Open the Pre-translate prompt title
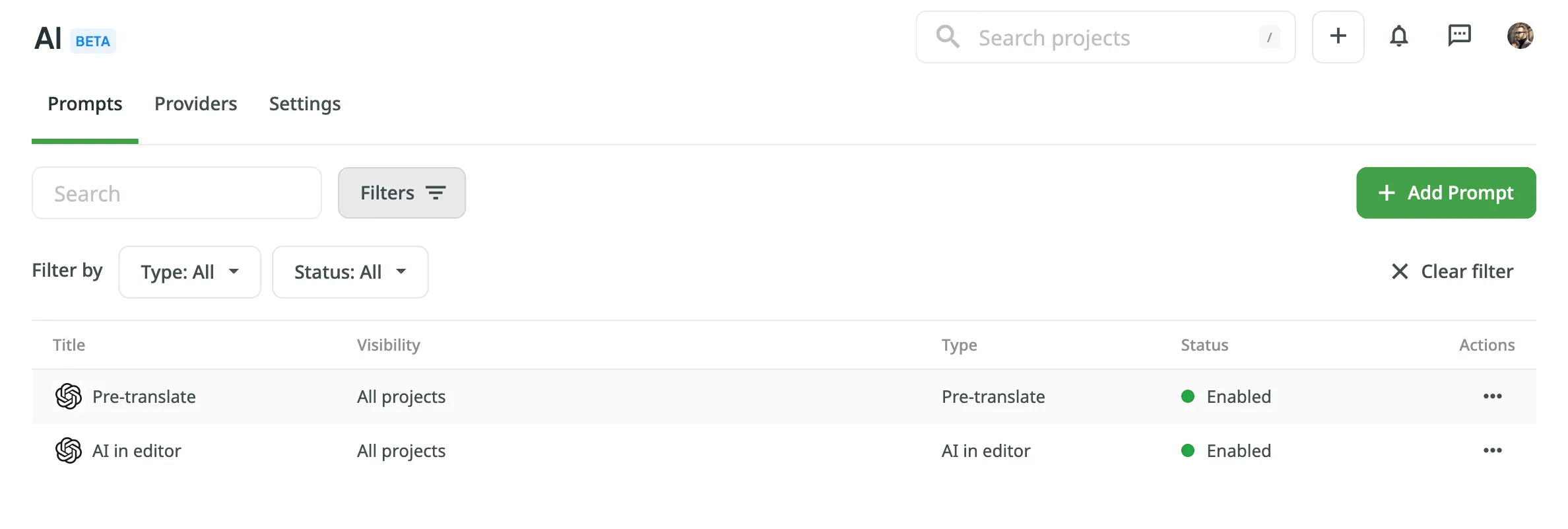The width and height of the screenshot is (1568, 529). tap(144, 396)
